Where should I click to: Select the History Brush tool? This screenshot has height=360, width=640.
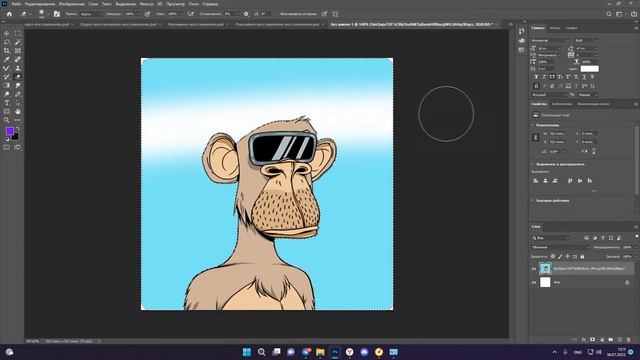coord(7,77)
